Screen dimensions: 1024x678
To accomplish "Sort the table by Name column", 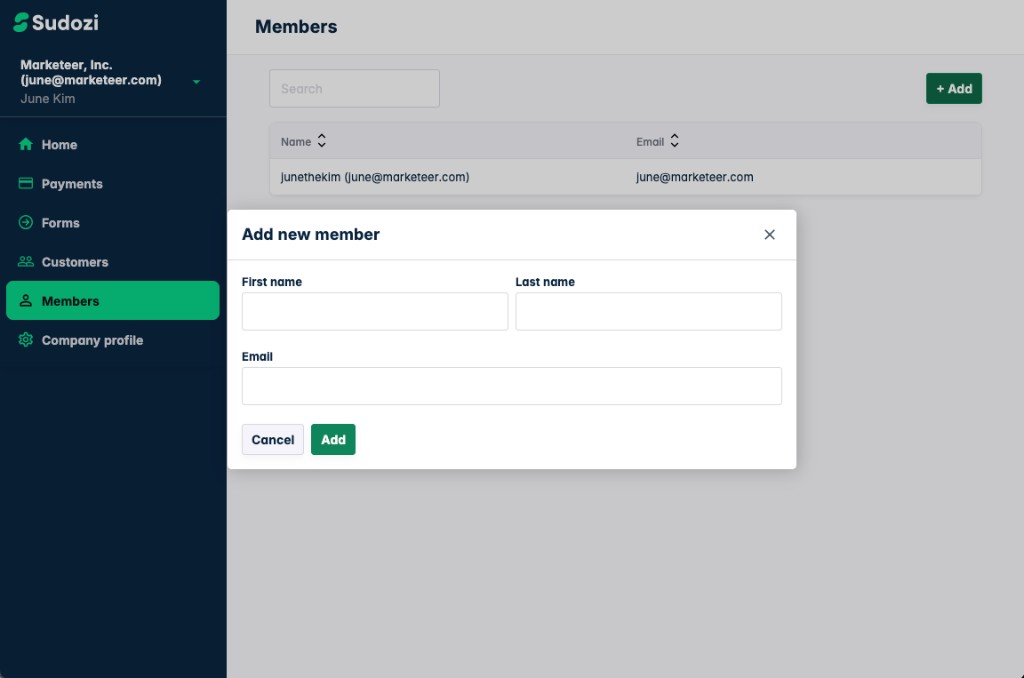I will [x=320, y=141].
